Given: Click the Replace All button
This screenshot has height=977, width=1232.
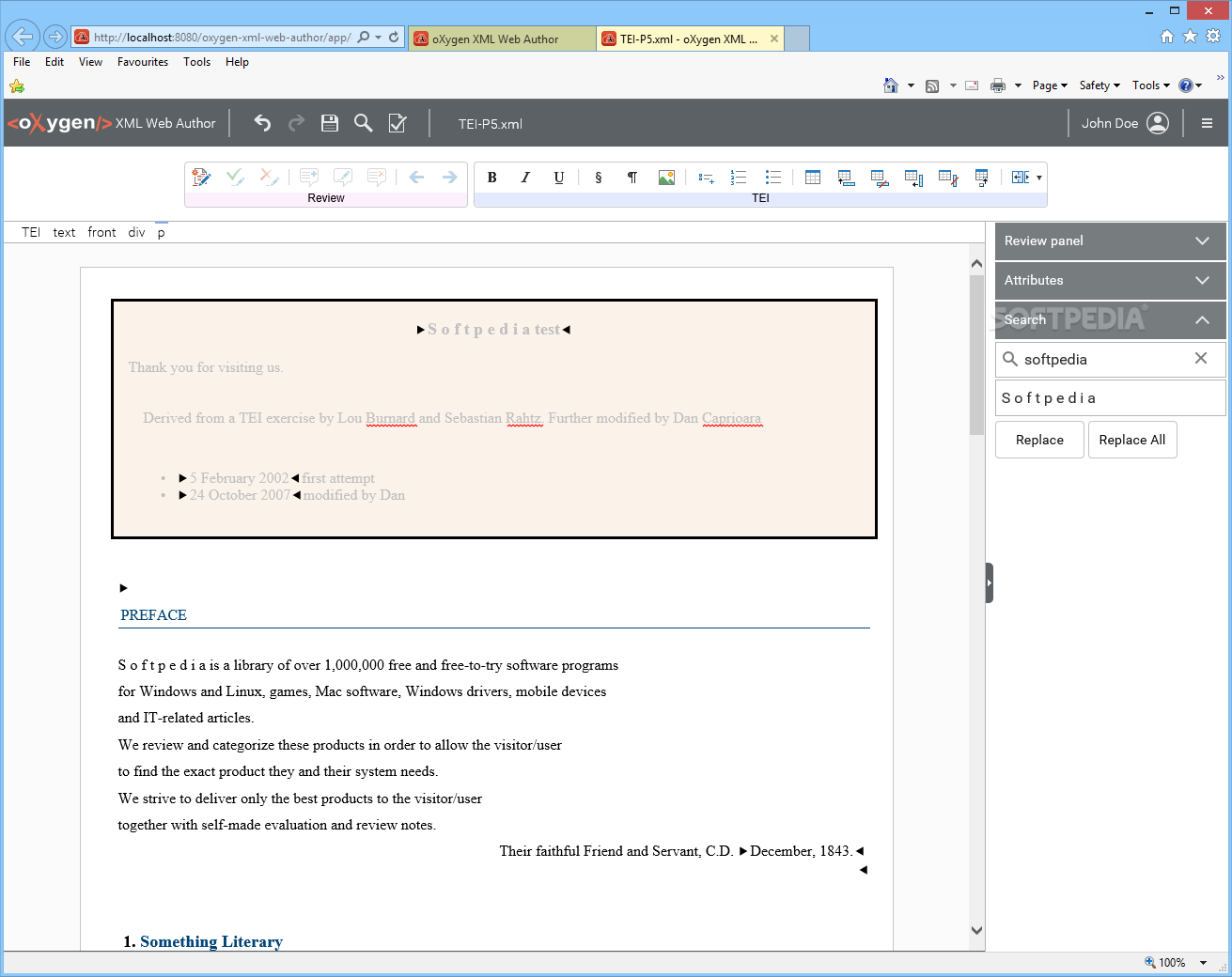Looking at the screenshot, I should (x=1132, y=440).
